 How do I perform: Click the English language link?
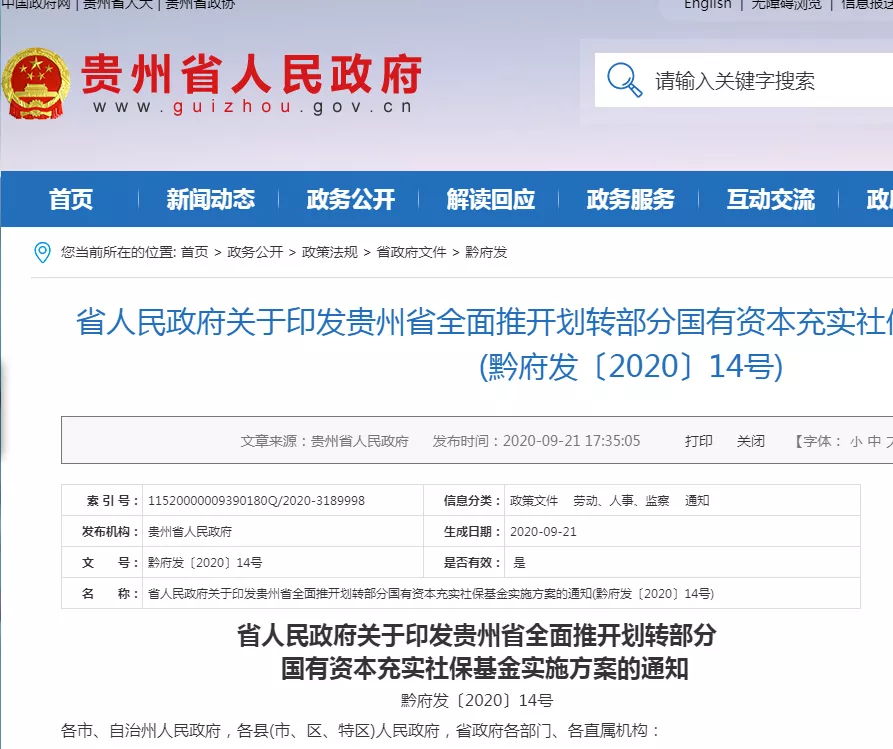pyautogui.click(x=707, y=5)
